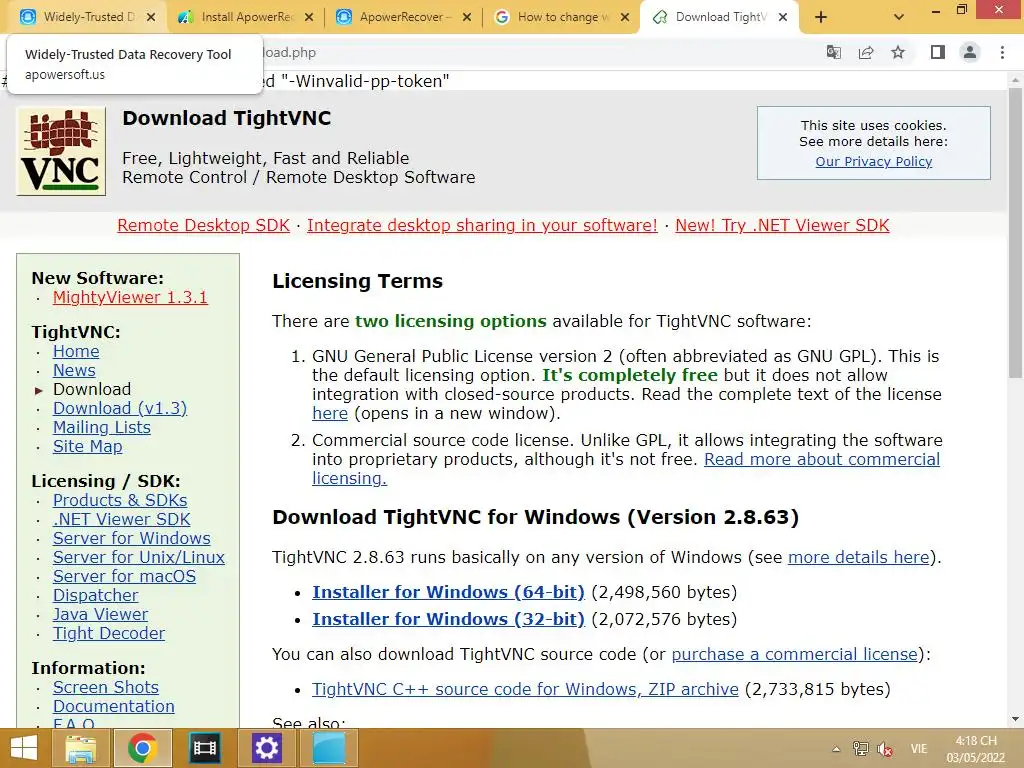The height and width of the screenshot is (768, 1024).
Task: Open the Documentation link
Action: click(x=113, y=706)
